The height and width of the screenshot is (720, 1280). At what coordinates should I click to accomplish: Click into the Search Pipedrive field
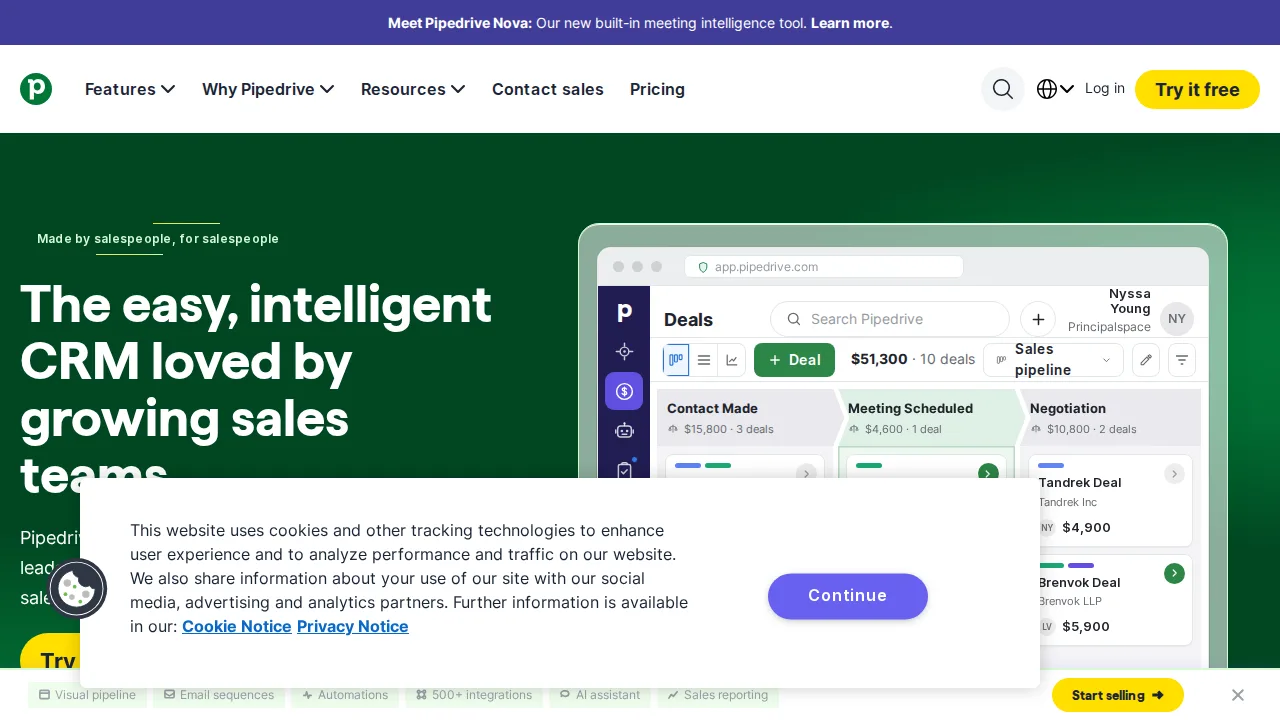[890, 319]
